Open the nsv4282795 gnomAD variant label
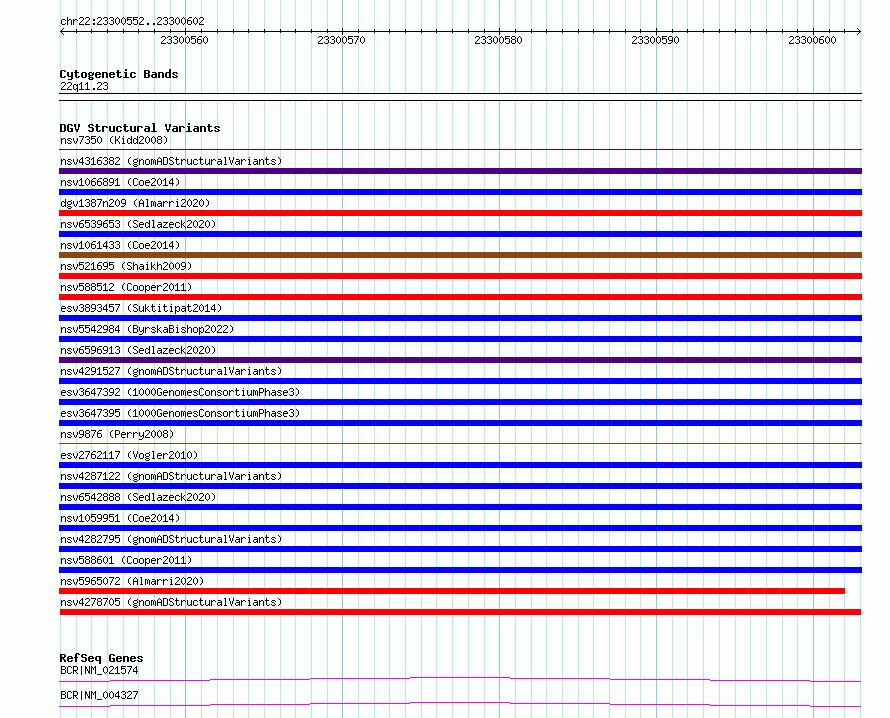 tap(171, 539)
